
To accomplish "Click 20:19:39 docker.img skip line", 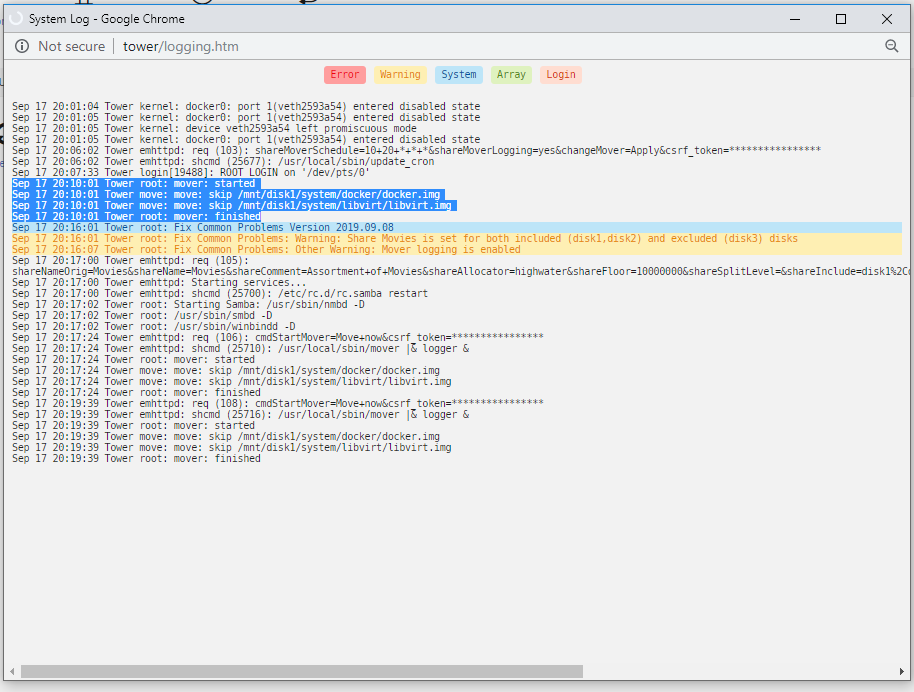I will coord(226,436).
